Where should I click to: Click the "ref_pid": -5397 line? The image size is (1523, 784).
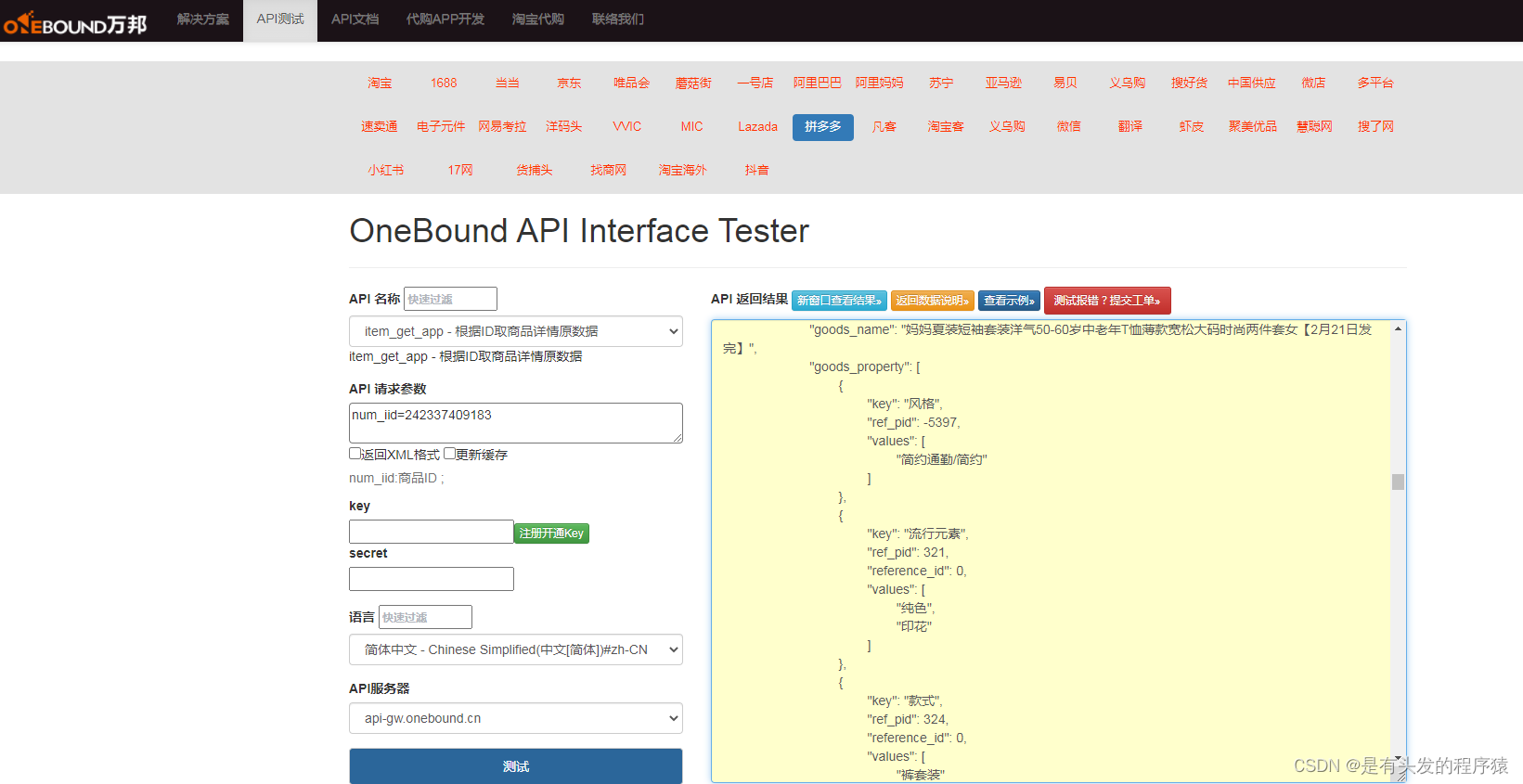click(913, 422)
